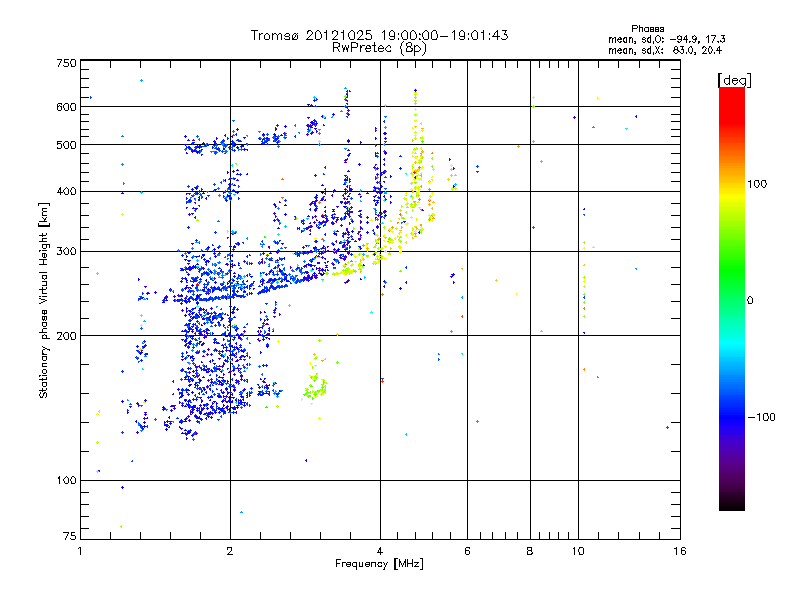Image resolution: width=800 pixels, height=600 pixels.
Task: Click the x-axis '16' tick label
Action: [680, 551]
